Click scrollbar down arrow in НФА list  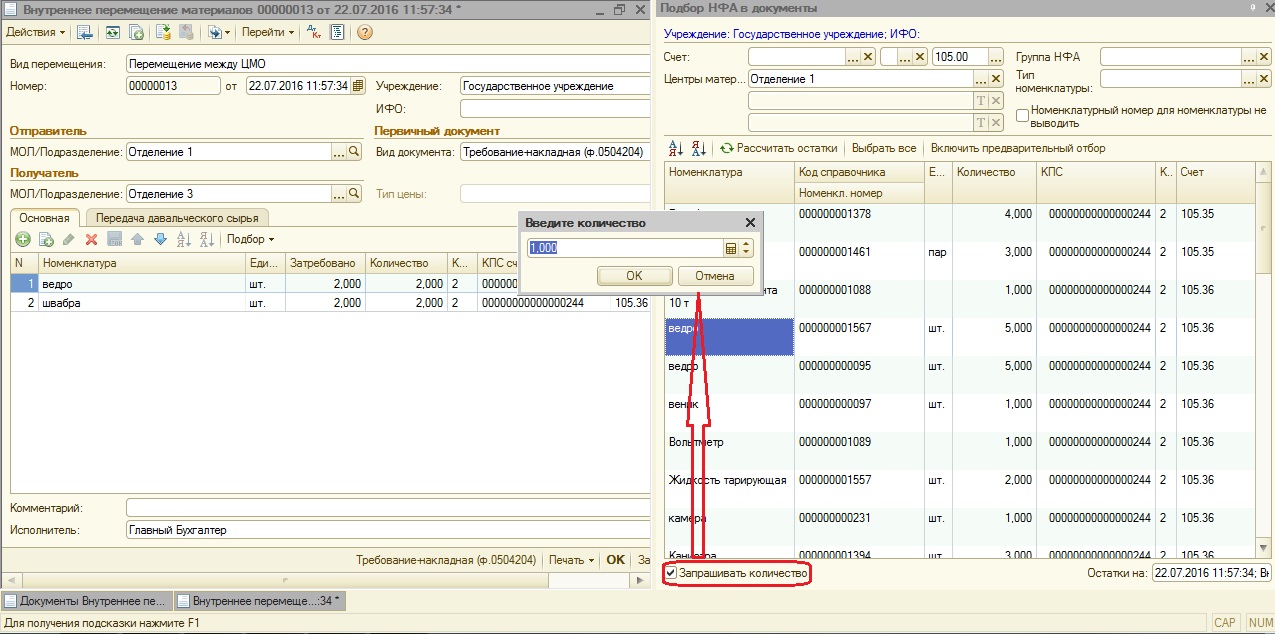pyautogui.click(x=1264, y=549)
